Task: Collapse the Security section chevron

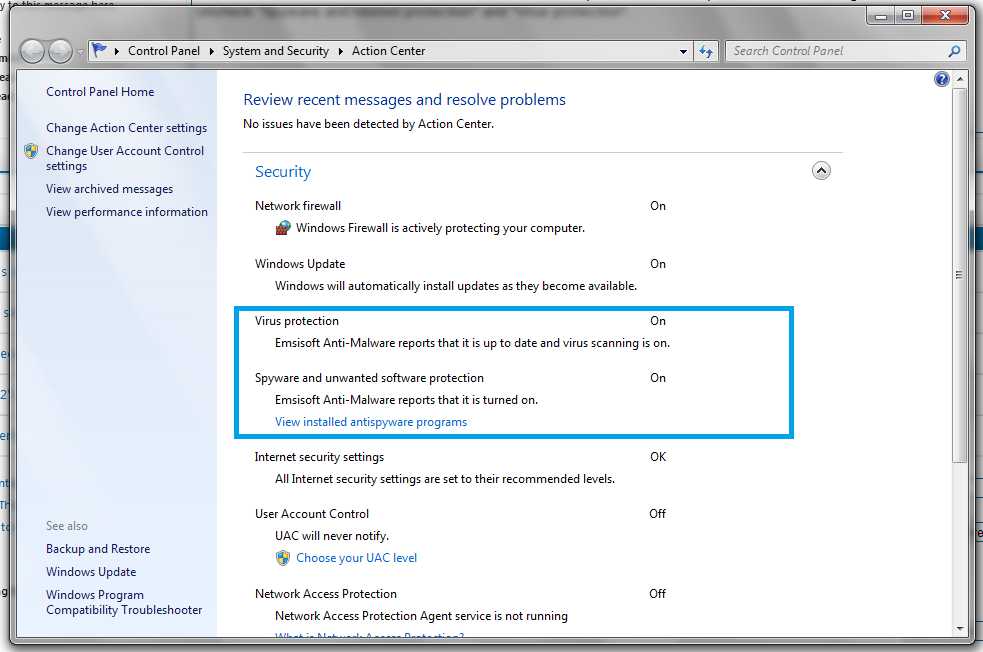Action: 821,171
